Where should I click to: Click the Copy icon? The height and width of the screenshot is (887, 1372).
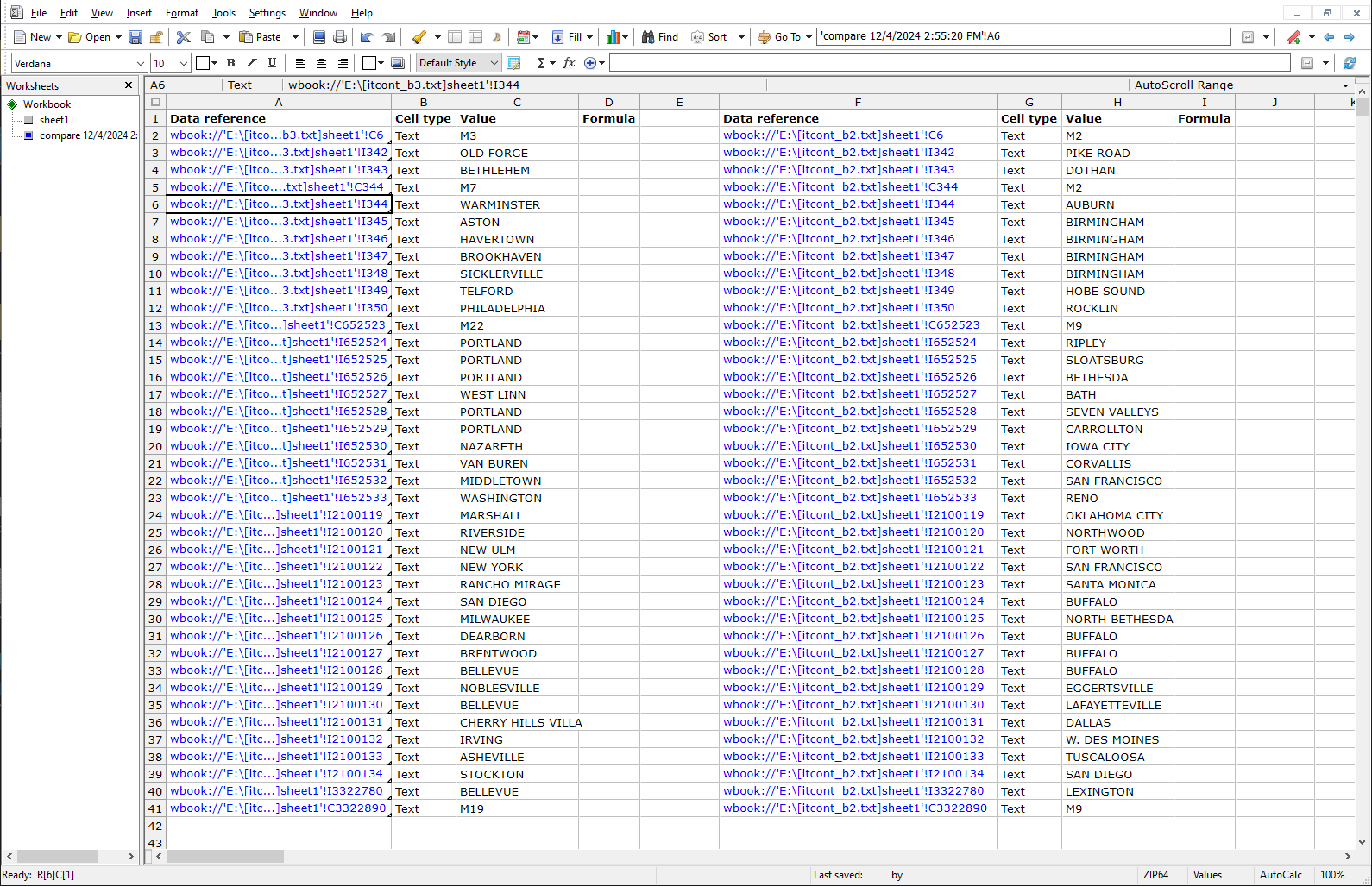click(x=208, y=37)
